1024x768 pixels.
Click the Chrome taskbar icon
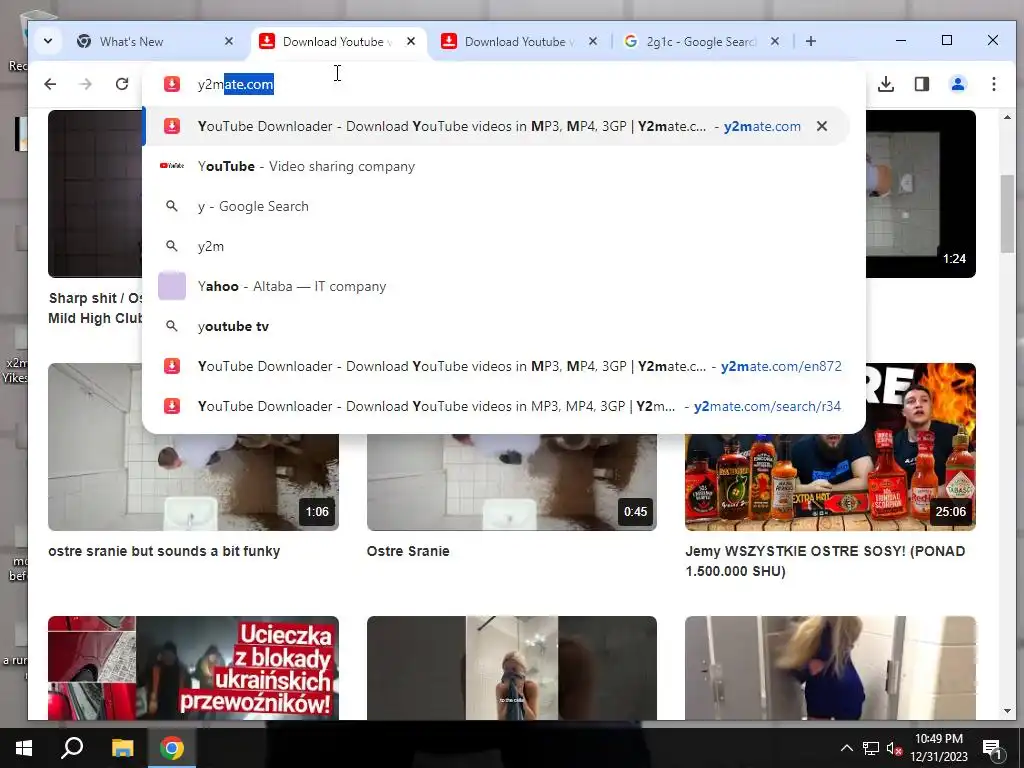coord(172,748)
